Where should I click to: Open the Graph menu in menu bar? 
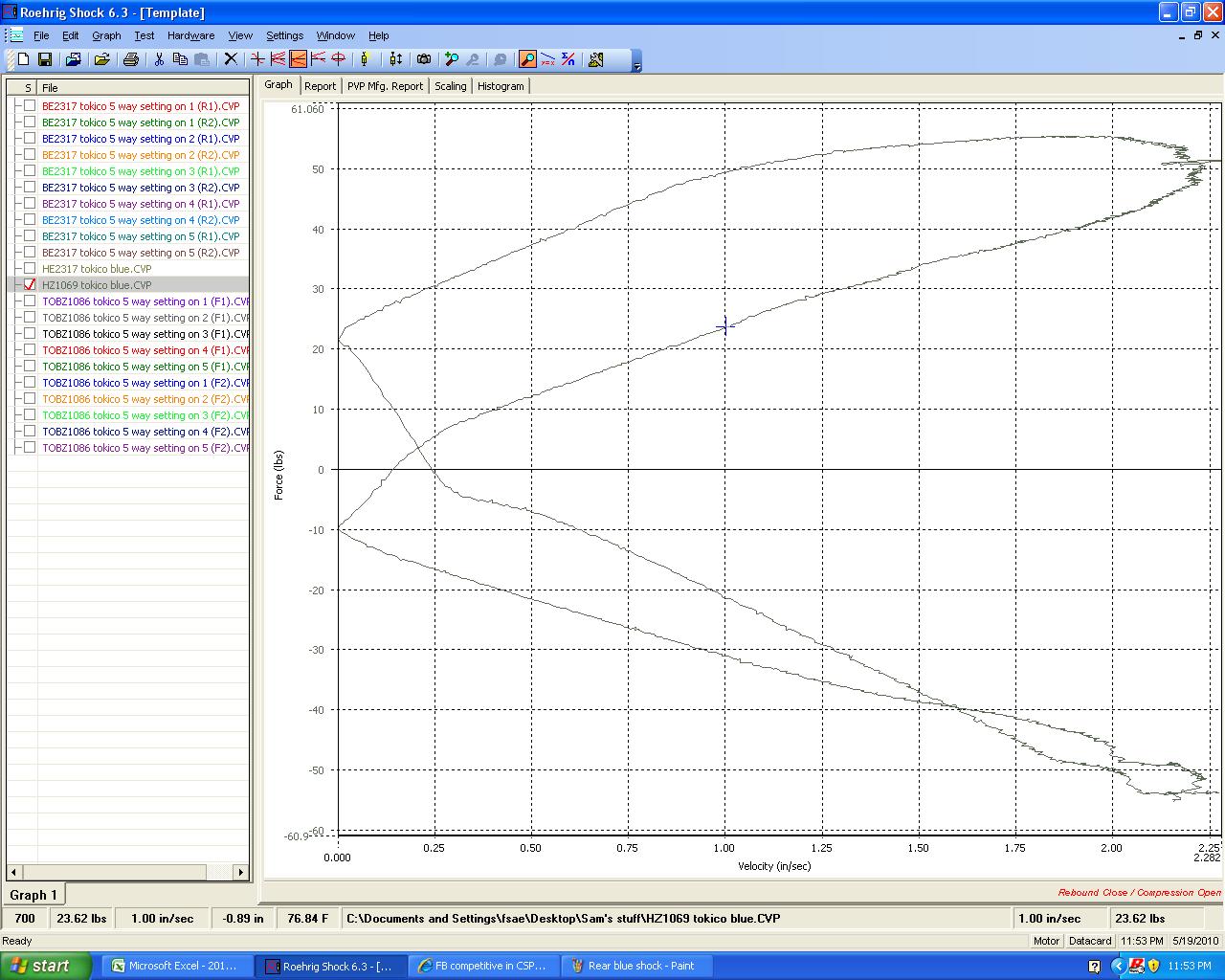tap(106, 35)
